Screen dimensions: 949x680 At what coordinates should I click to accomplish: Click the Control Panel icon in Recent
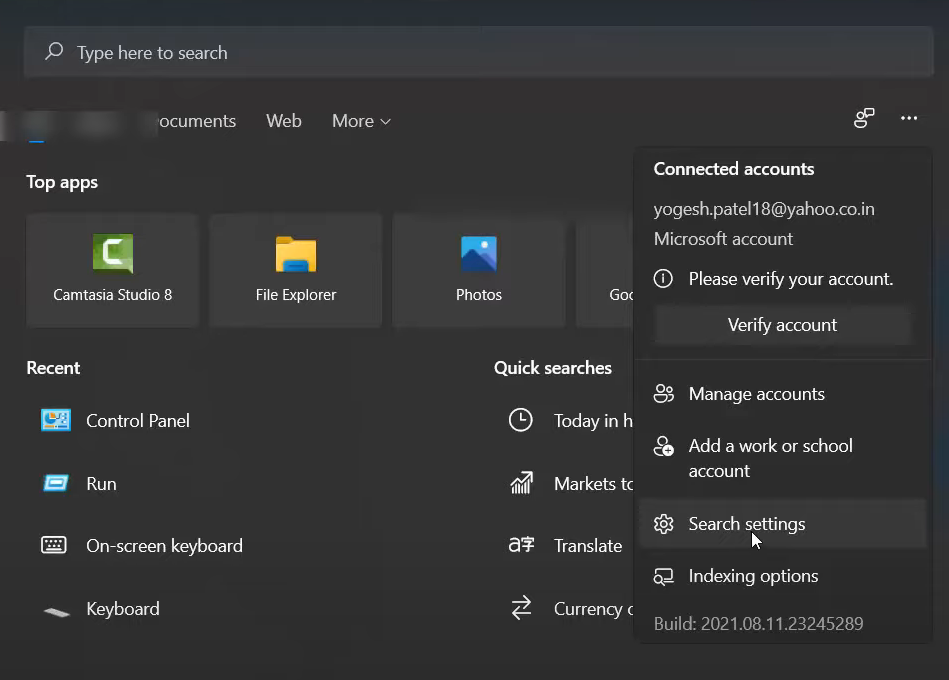pyautogui.click(x=56, y=421)
